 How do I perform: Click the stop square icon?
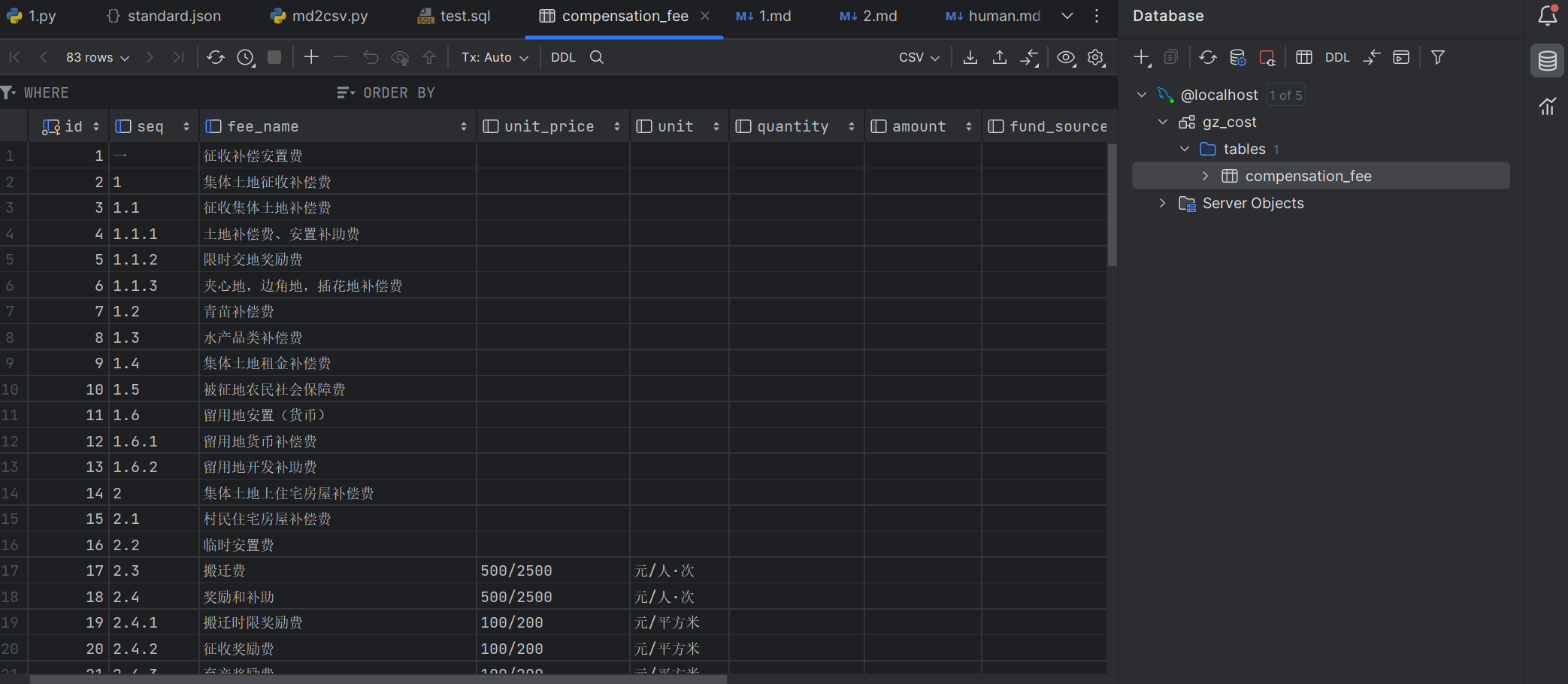coord(274,57)
